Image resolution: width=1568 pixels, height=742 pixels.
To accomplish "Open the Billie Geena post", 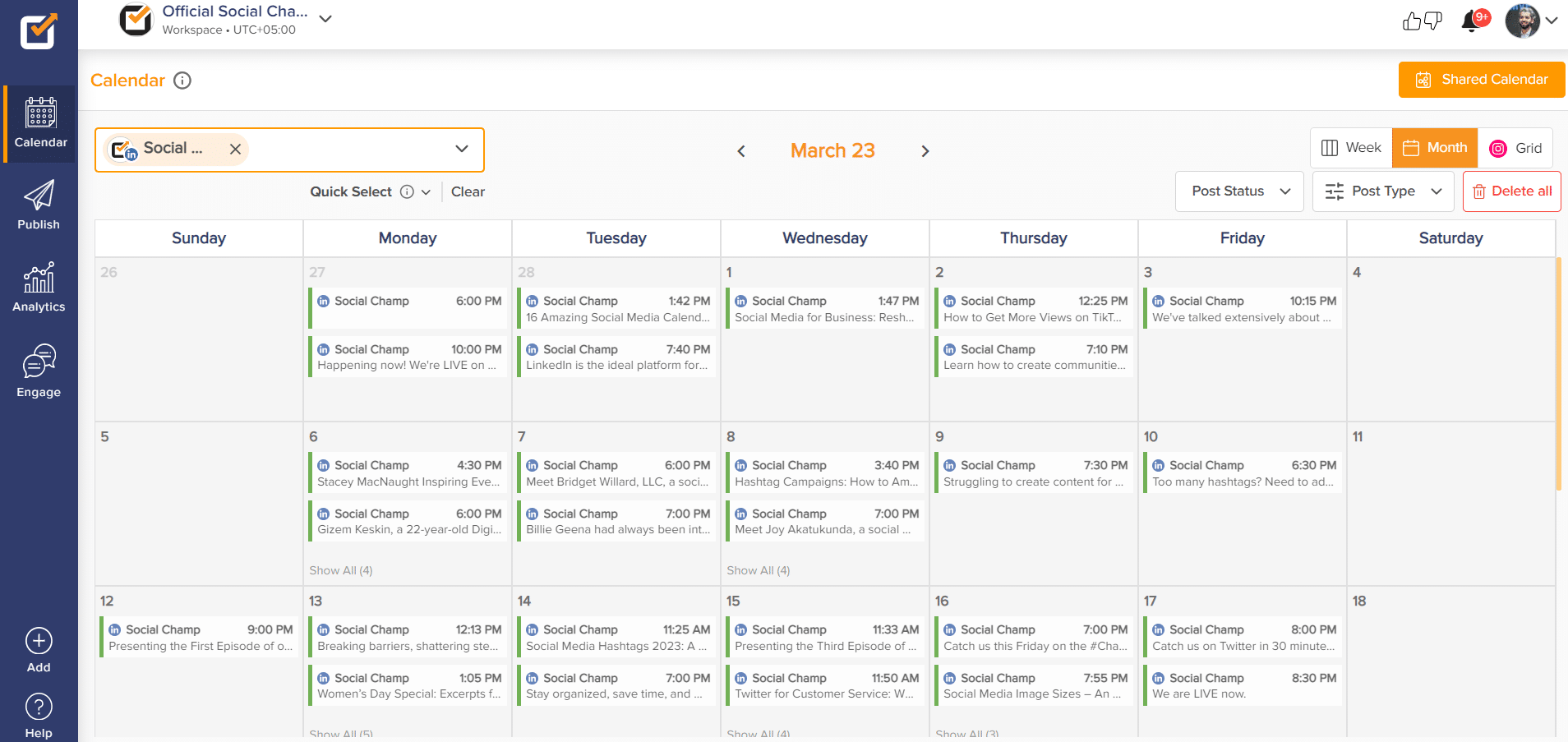I will (x=616, y=521).
